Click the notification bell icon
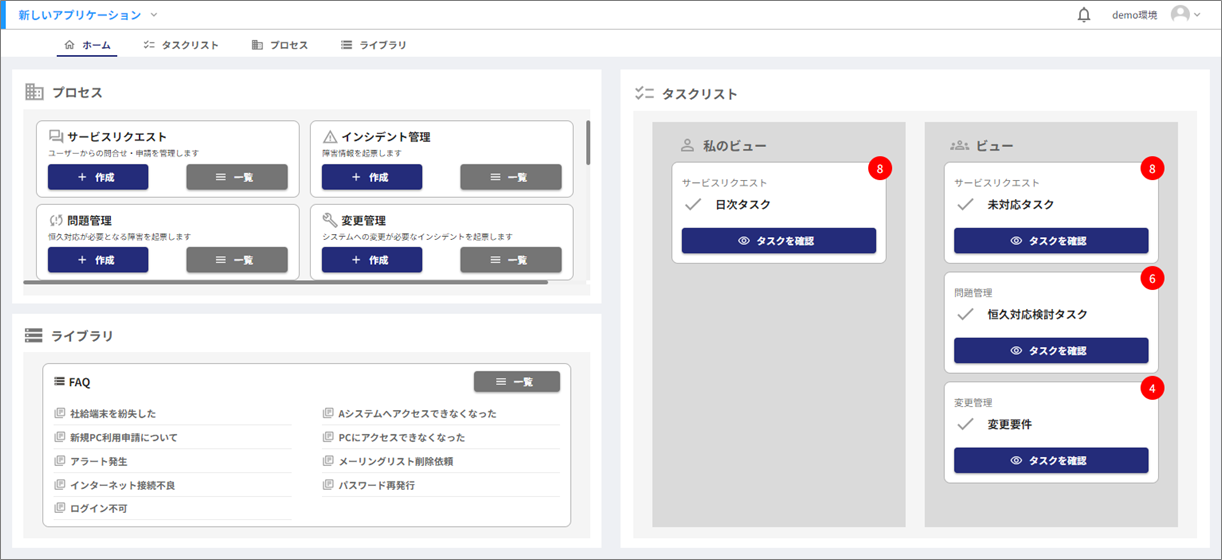 coord(1084,15)
